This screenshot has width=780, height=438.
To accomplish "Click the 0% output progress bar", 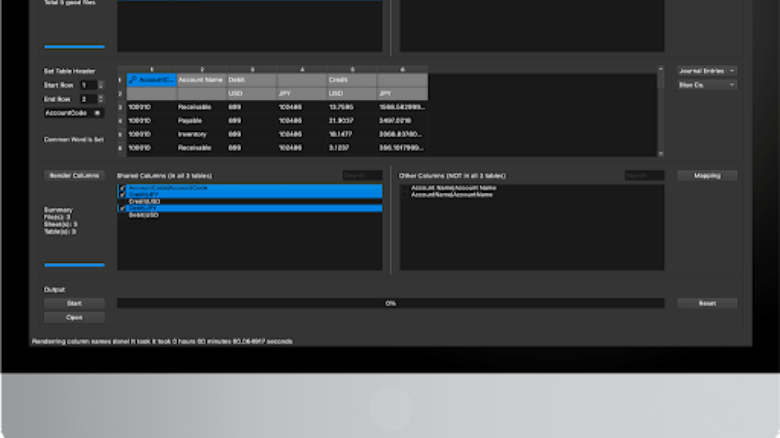I will 390,303.
